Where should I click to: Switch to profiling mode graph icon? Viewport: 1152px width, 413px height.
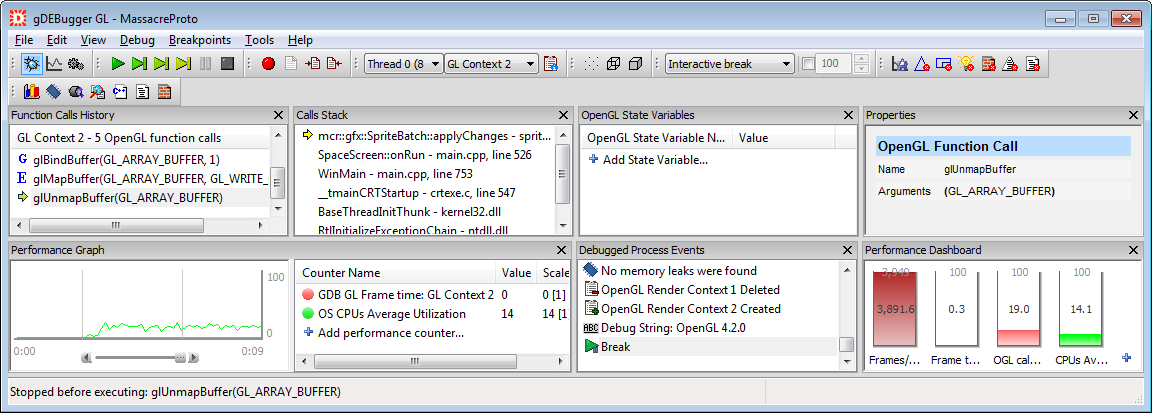[54, 64]
